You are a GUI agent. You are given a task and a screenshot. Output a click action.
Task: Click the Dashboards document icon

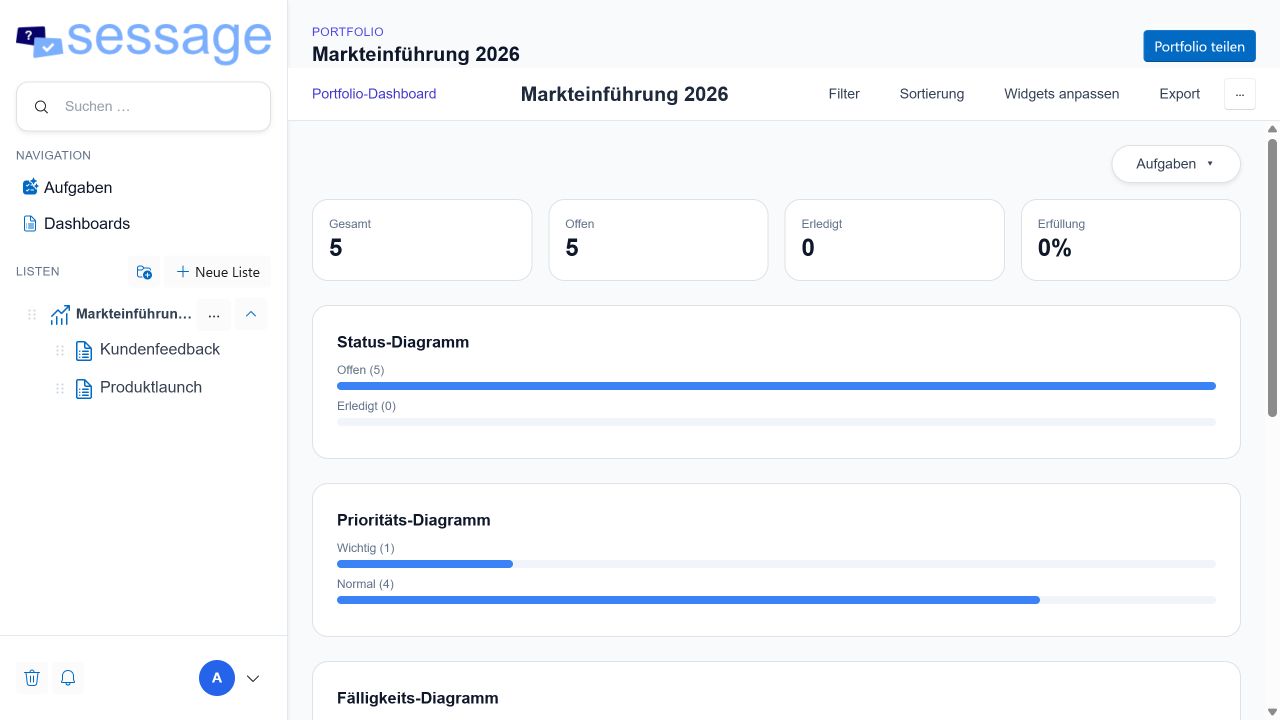pos(30,223)
